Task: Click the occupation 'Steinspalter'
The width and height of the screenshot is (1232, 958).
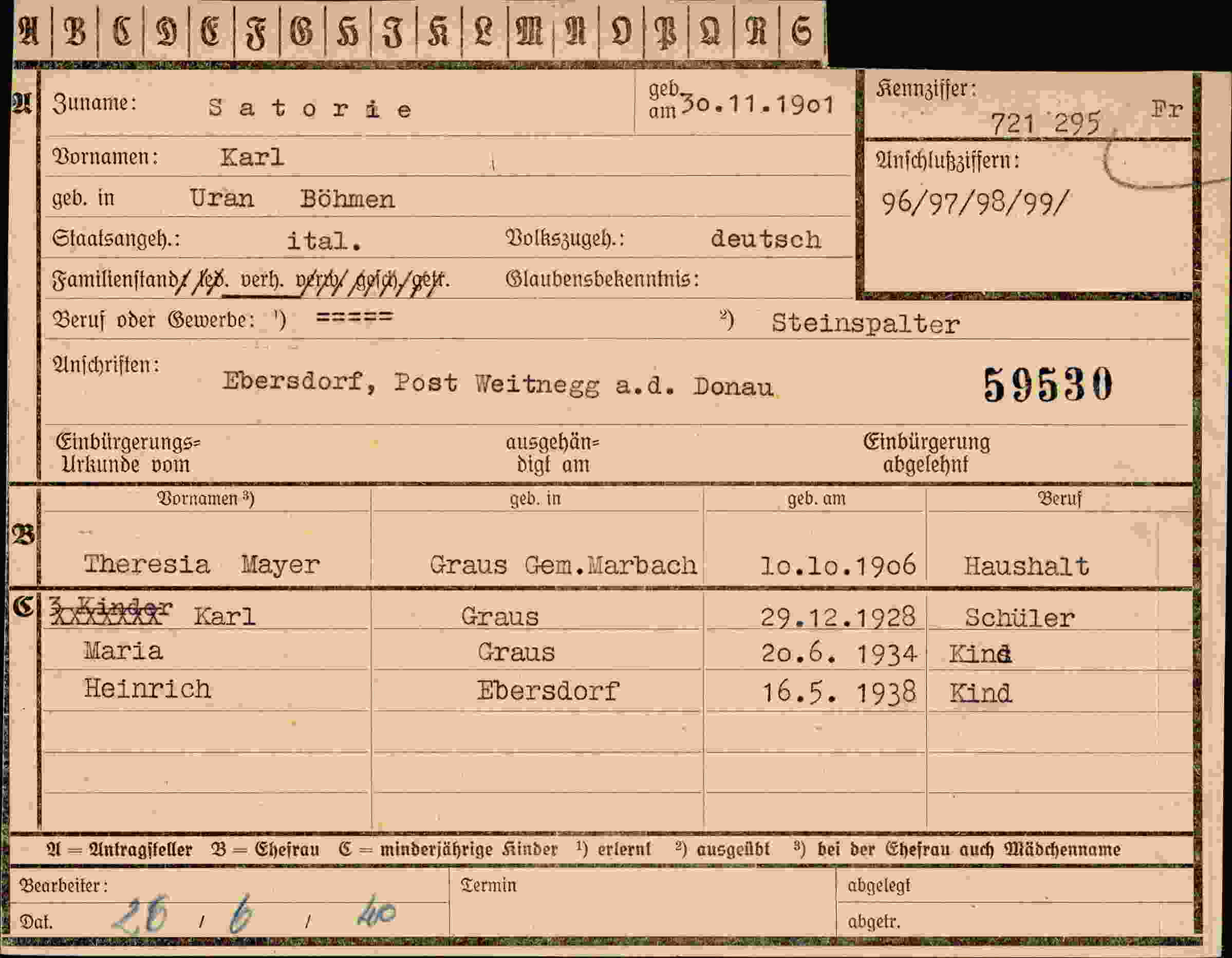Action: click(x=865, y=324)
